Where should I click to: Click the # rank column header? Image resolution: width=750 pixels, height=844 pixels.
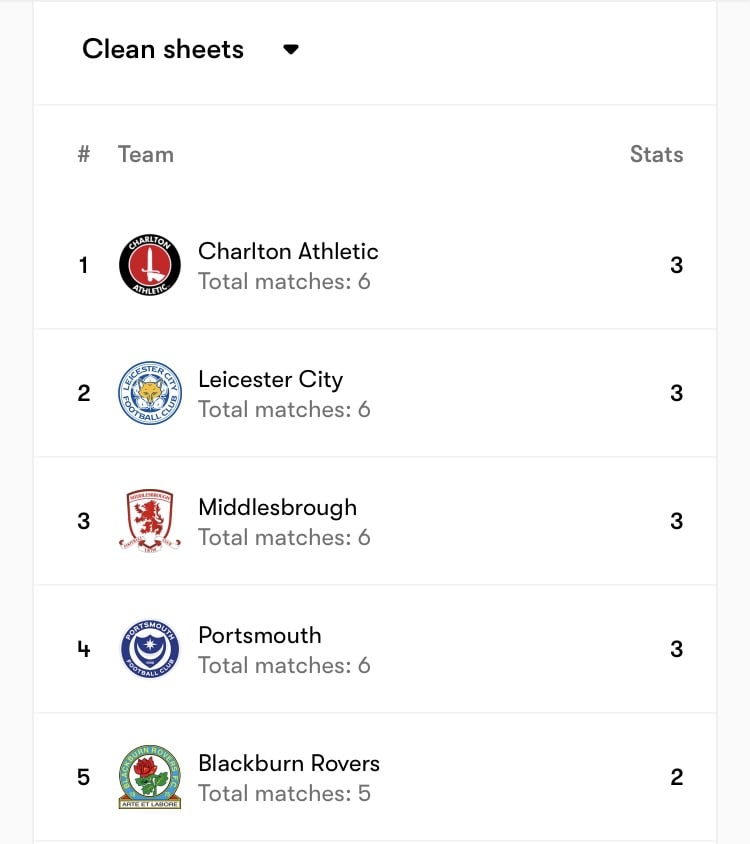pos(83,154)
